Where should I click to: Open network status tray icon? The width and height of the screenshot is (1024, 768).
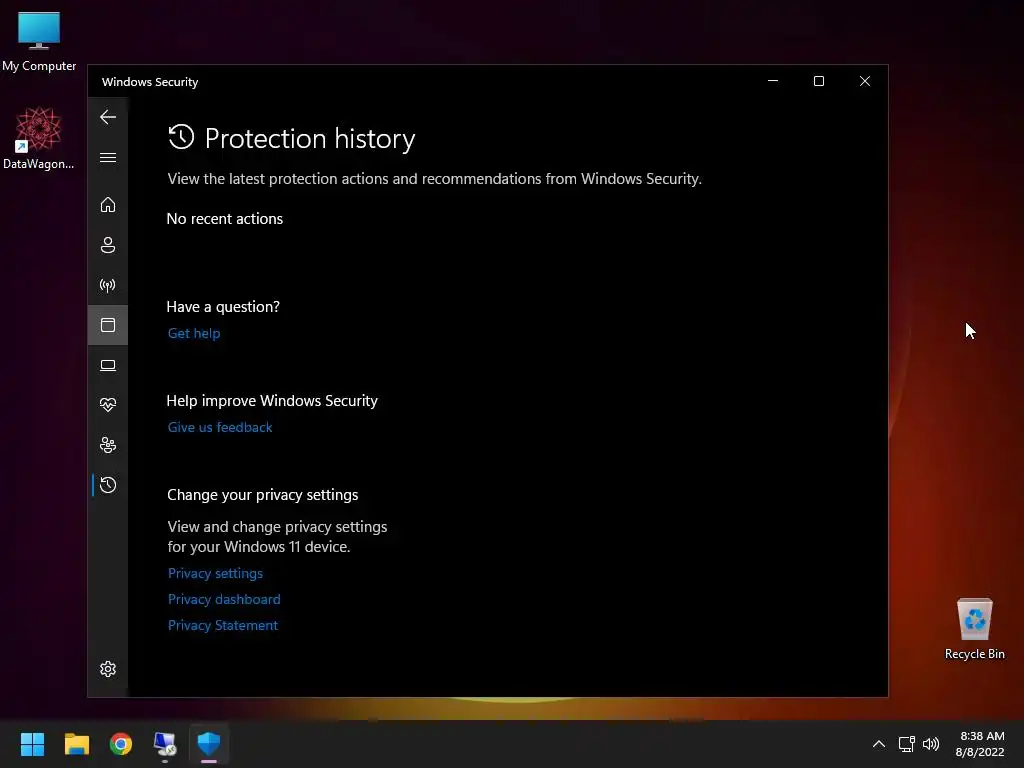pyautogui.click(x=906, y=744)
